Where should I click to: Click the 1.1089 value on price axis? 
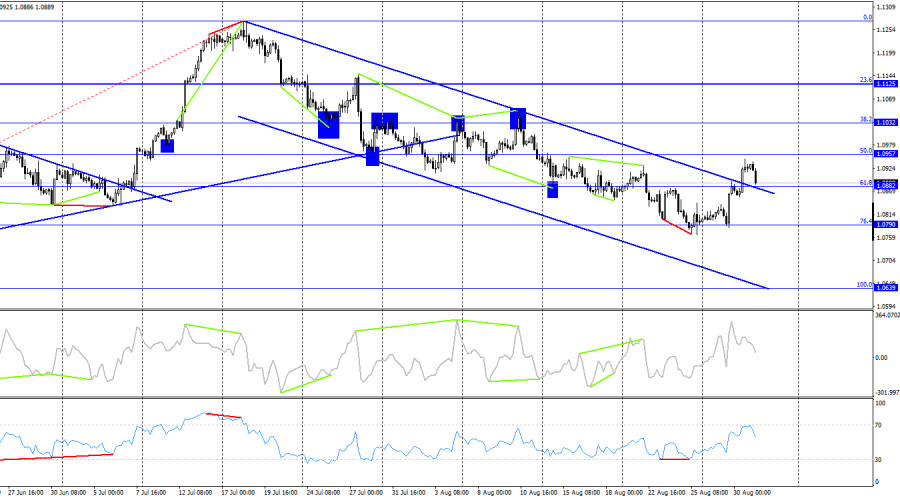pos(886,99)
